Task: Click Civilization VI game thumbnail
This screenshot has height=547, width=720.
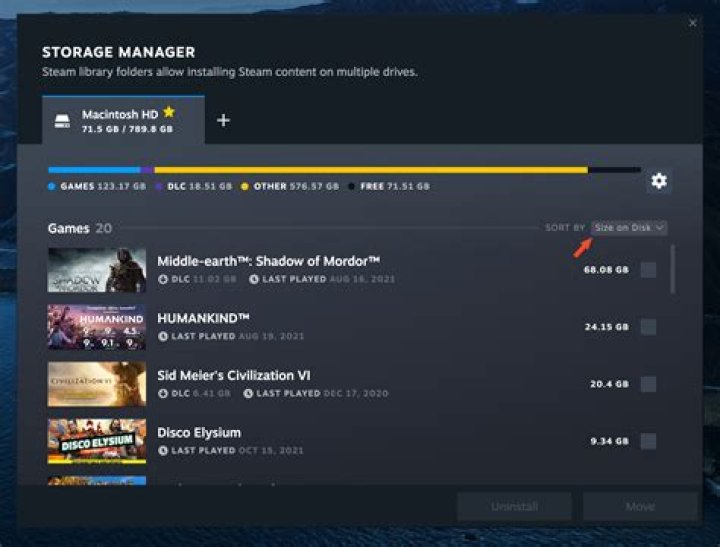Action: [x=97, y=384]
